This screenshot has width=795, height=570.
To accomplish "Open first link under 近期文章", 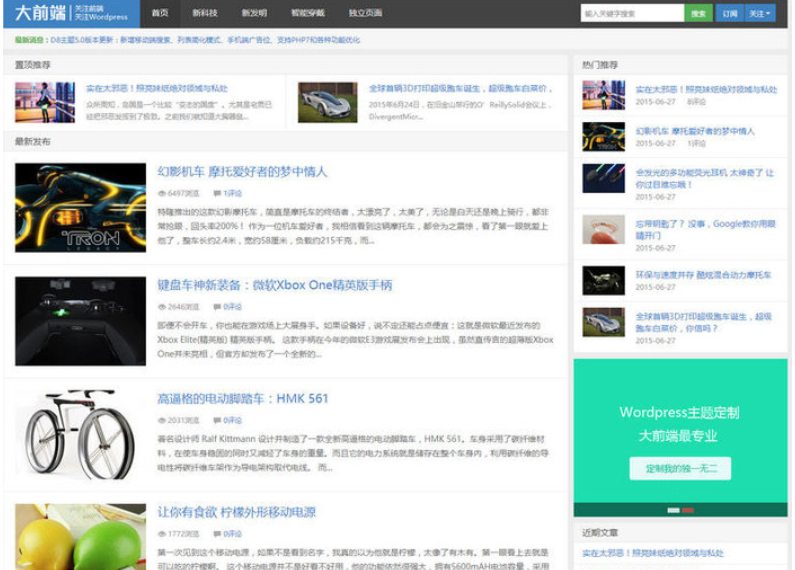I will pyautogui.click(x=653, y=553).
